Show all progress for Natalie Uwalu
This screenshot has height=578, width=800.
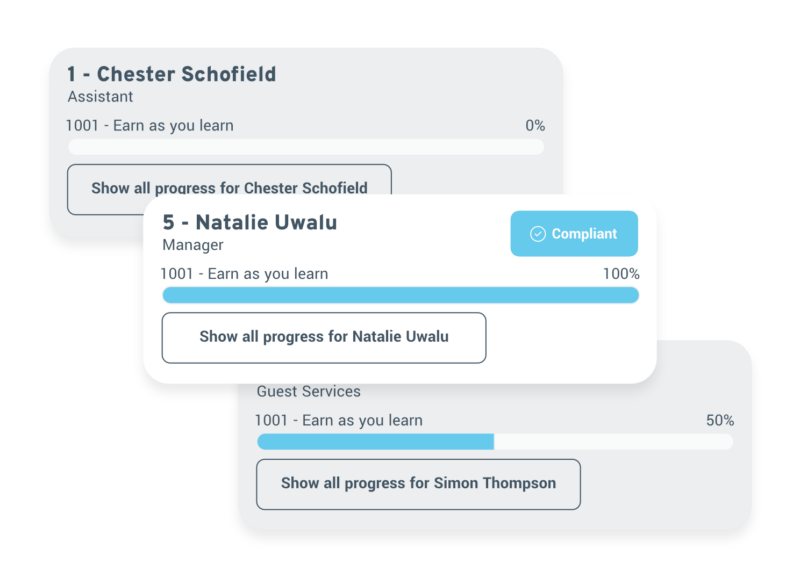(324, 338)
